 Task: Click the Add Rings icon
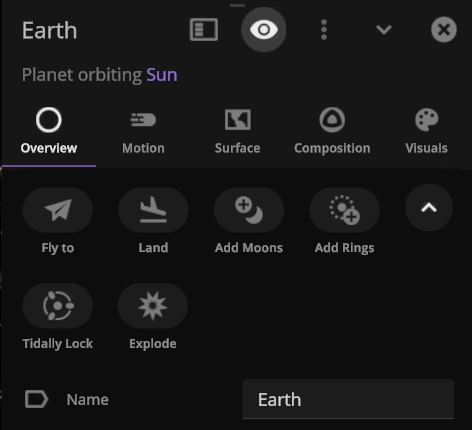coord(344,210)
